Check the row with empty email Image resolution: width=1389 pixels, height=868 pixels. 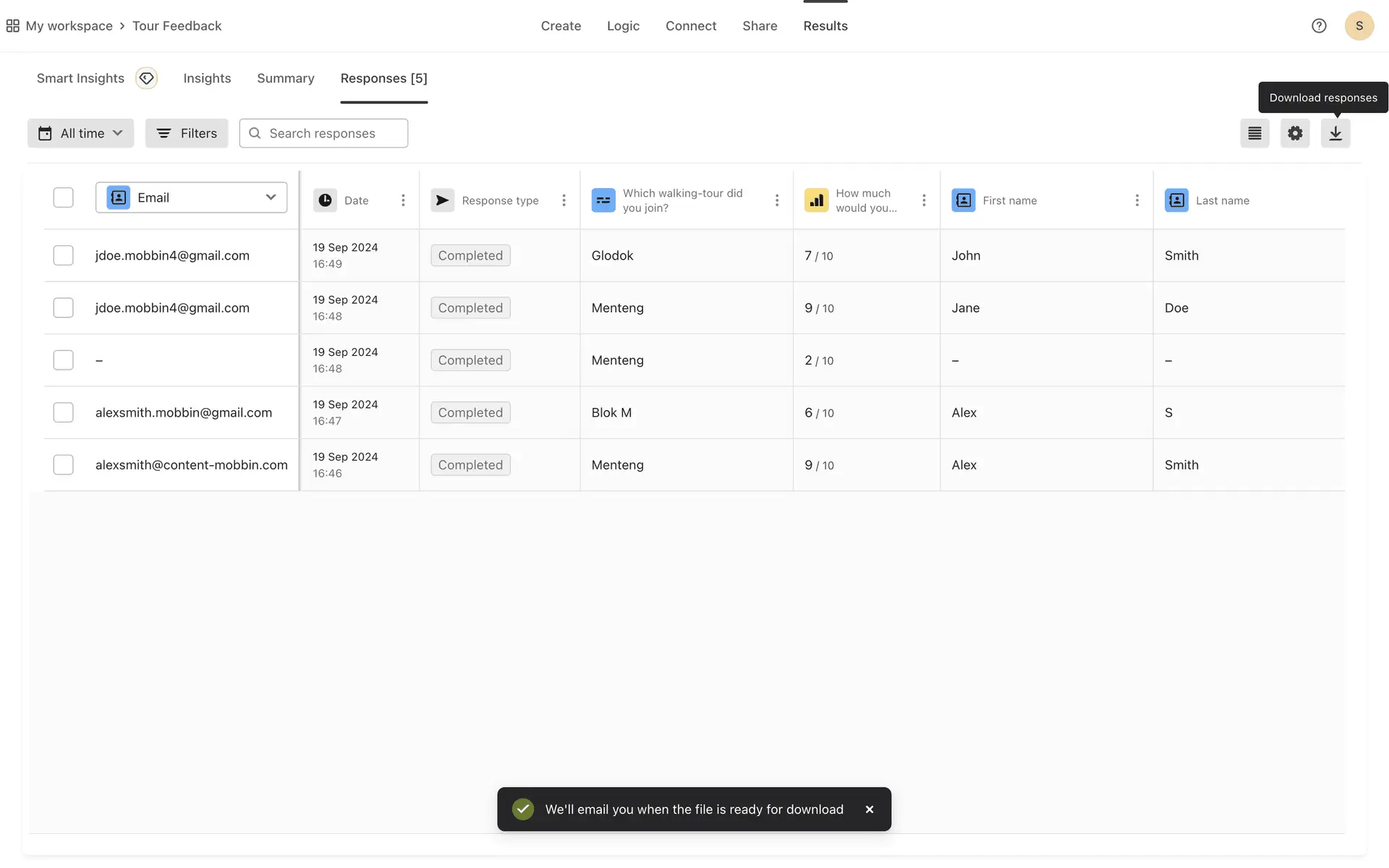click(x=64, y=360)
